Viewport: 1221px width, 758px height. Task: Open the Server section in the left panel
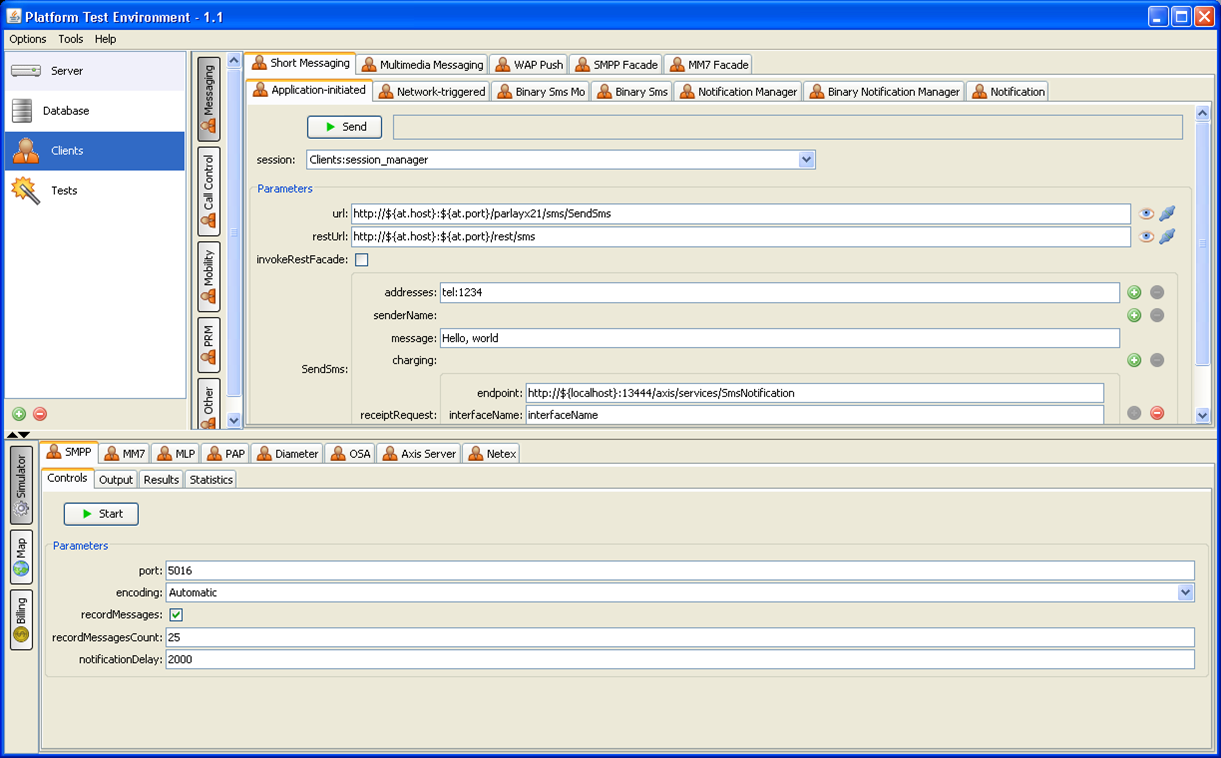(95, 71)
